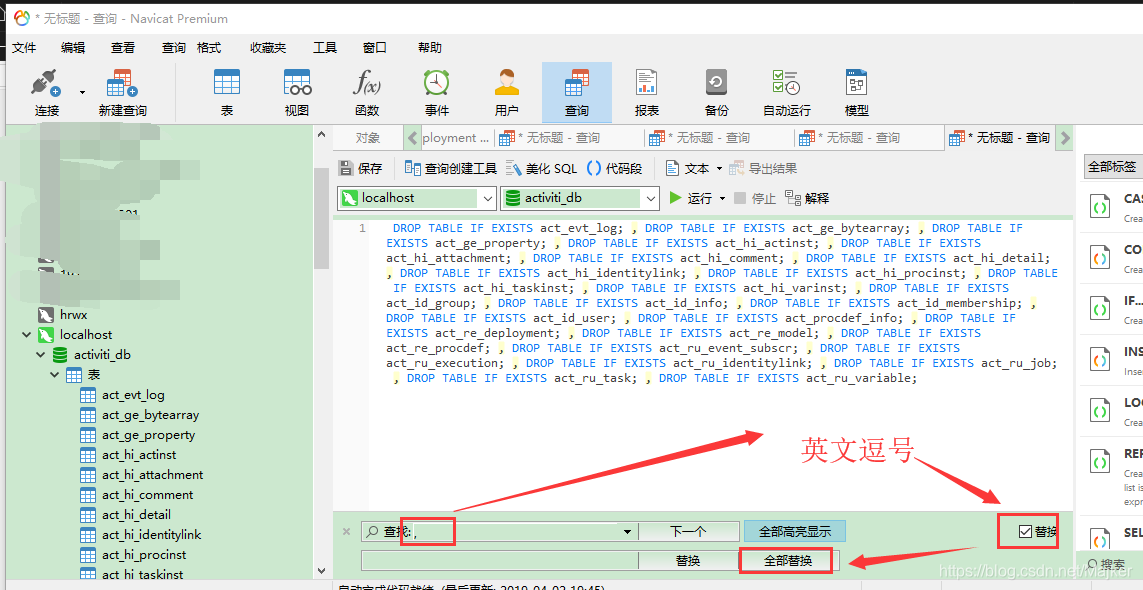
Task: Open the Connection (连接) toolbar icon
Action: click(x=47, y=92)
